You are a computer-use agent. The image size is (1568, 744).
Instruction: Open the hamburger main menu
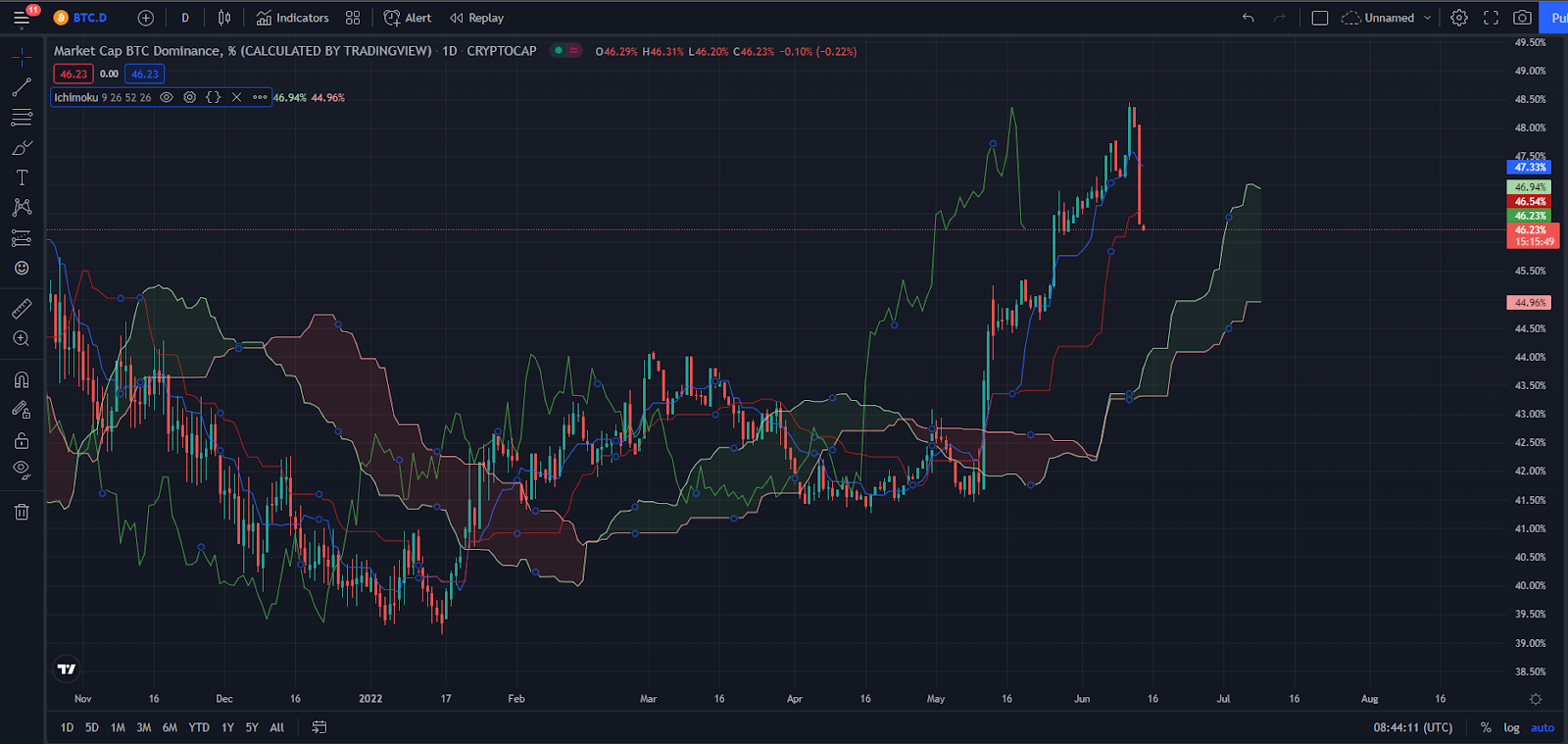(21, 18)
